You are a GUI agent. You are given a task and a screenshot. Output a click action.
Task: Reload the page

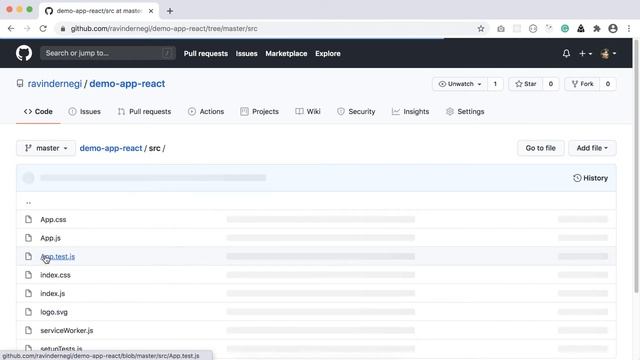point(43,29)
